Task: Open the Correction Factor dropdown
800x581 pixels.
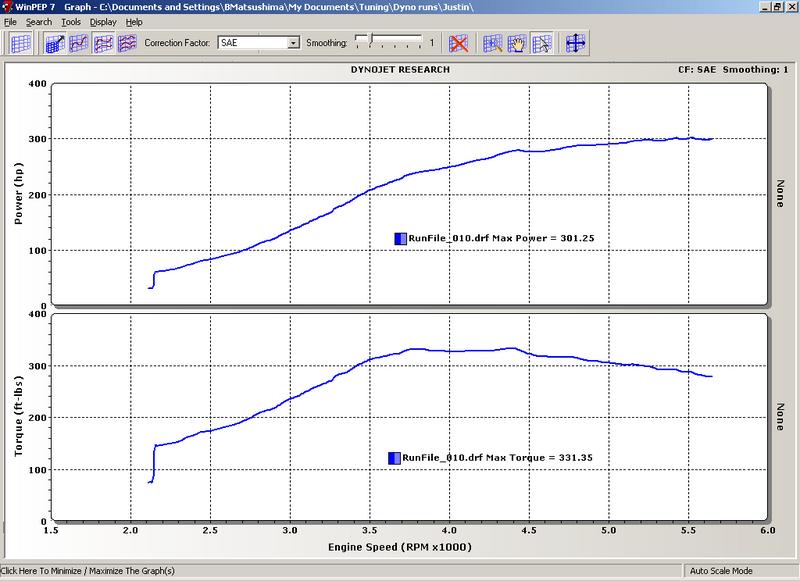Action: [293, 44]
